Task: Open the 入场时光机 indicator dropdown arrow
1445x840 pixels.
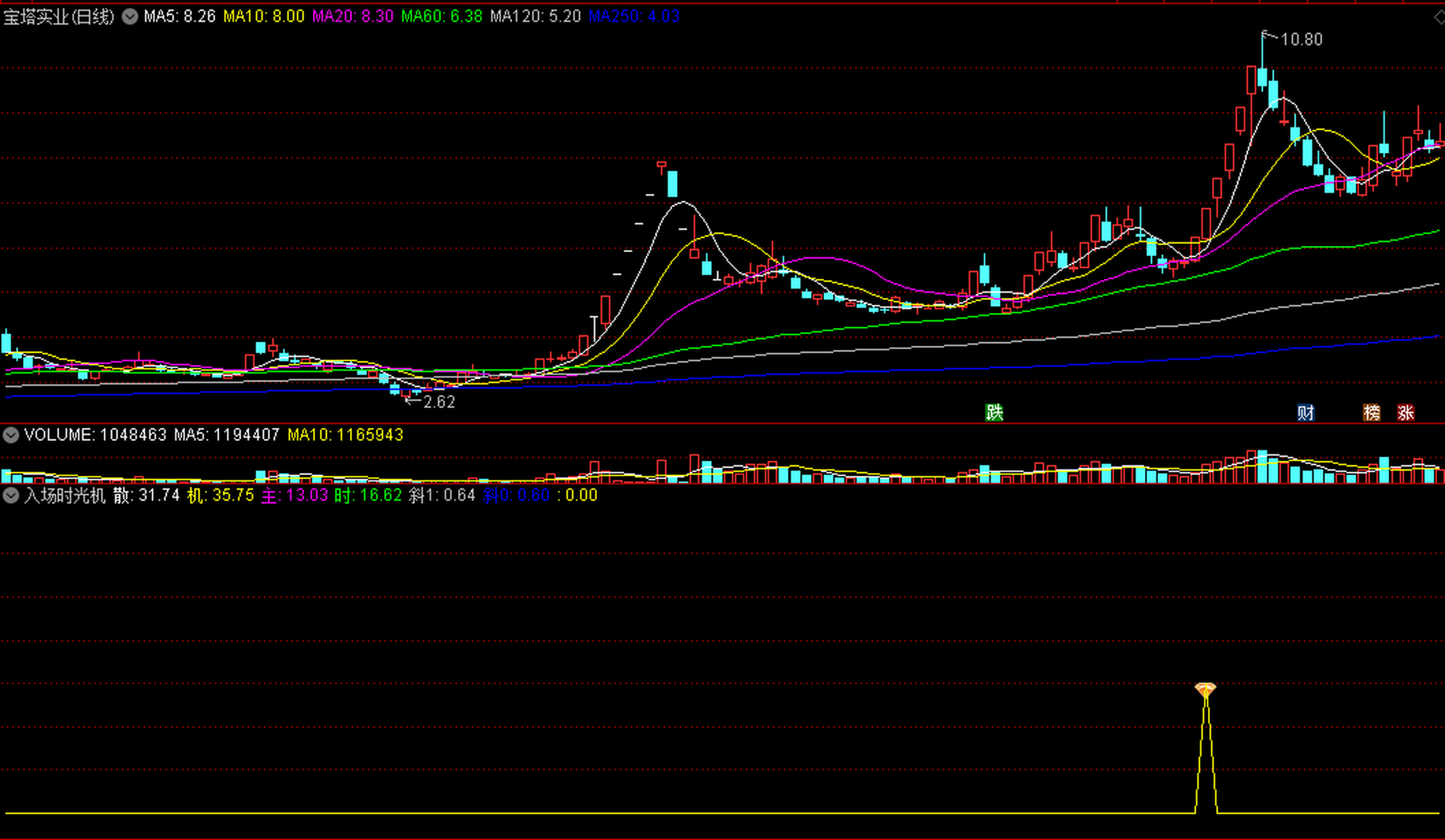Action: coord(11,495)
